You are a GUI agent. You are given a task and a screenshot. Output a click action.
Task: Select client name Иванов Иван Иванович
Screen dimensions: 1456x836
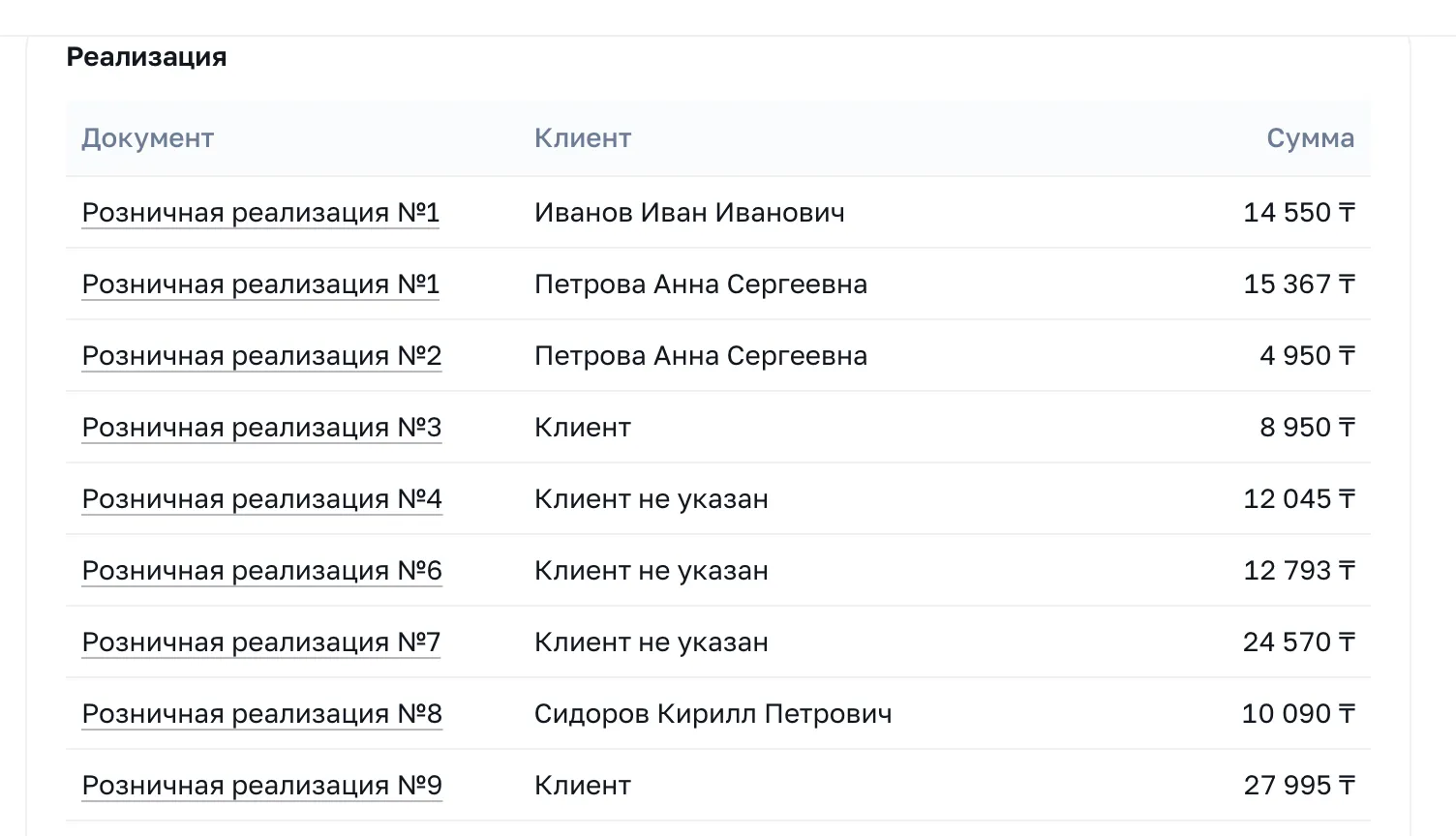coord(689,213)
